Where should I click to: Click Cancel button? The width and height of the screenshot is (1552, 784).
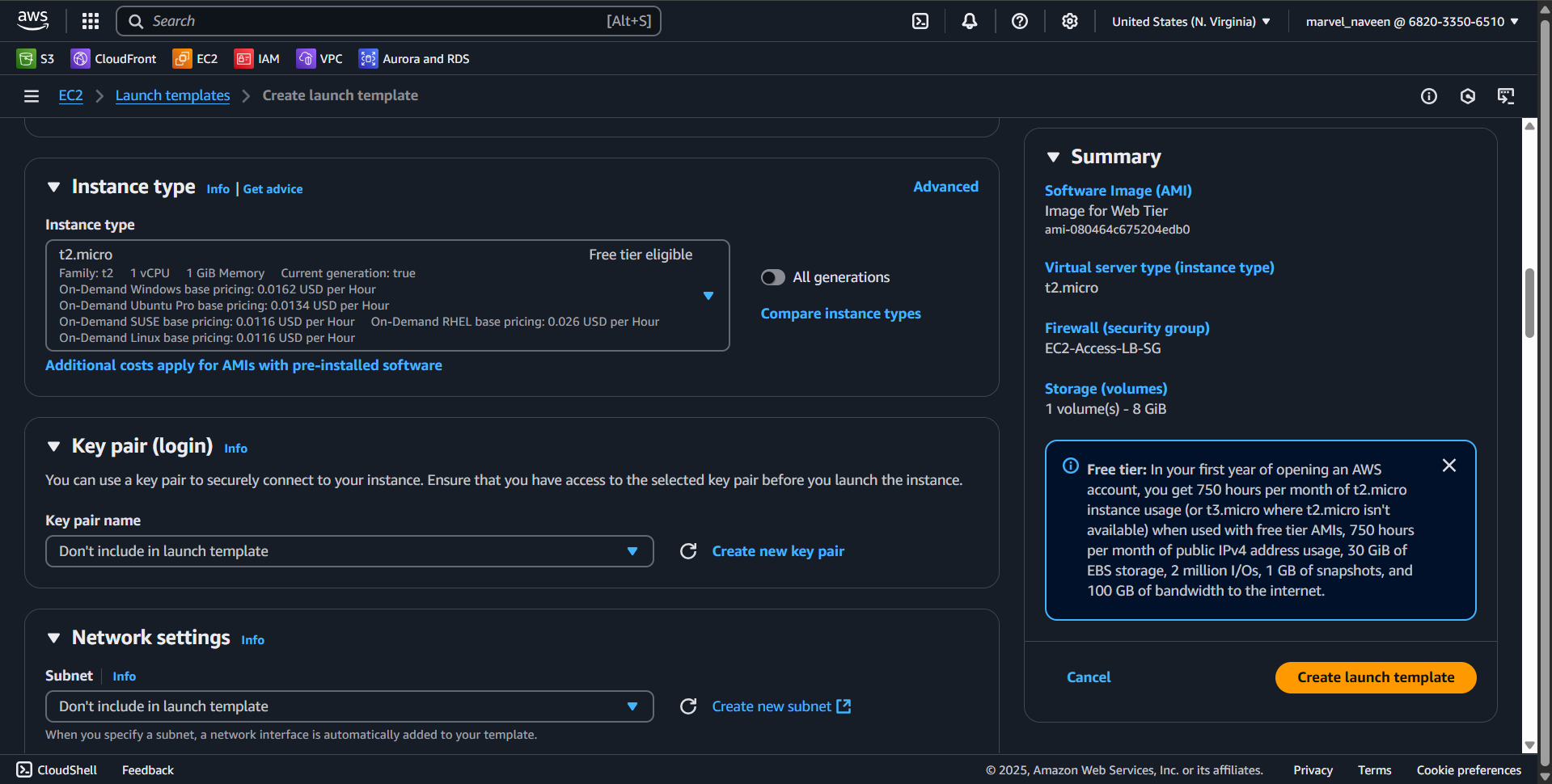(1089, 677)
